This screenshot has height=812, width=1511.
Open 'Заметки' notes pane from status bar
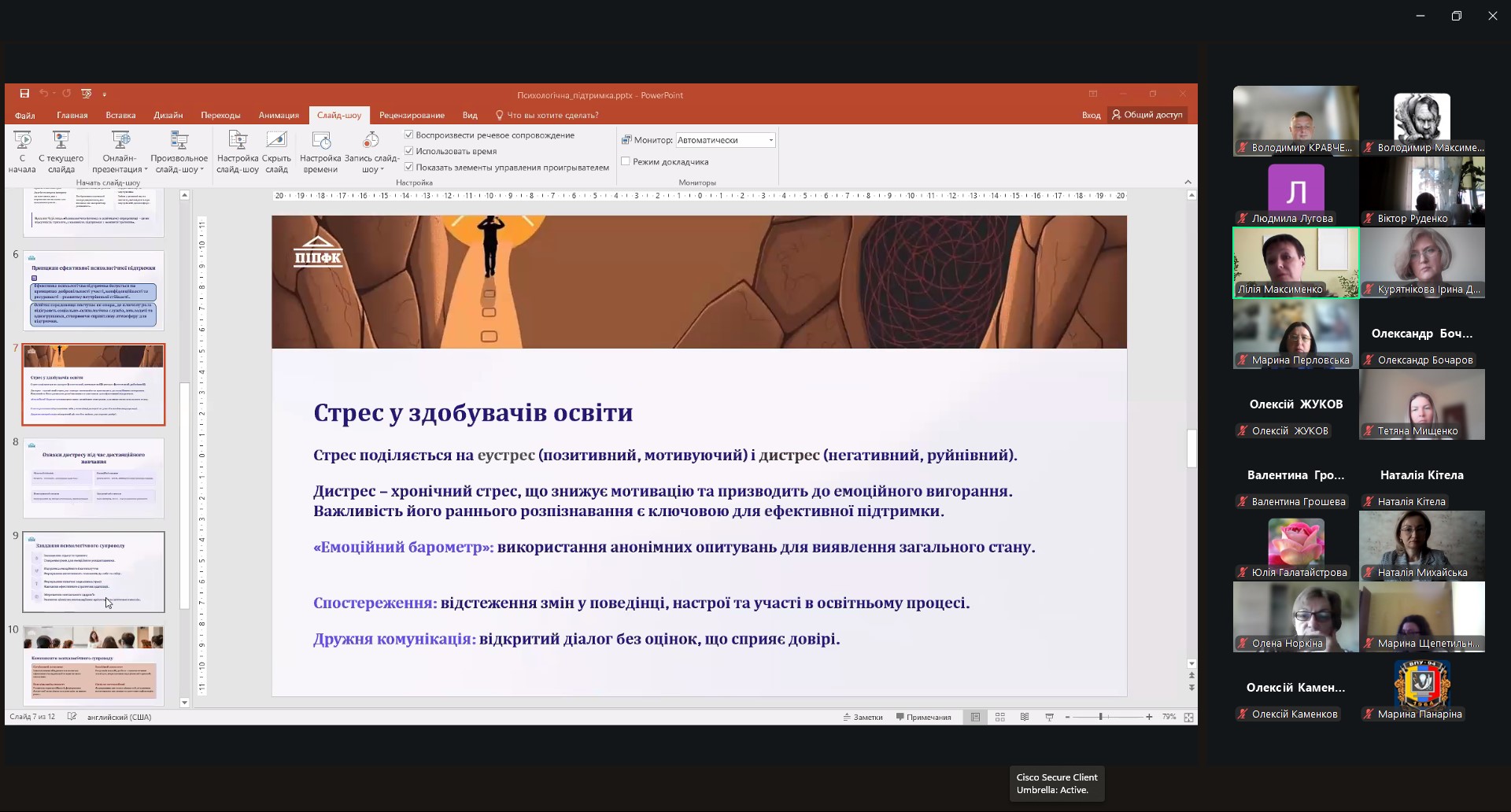pos(863,717)
